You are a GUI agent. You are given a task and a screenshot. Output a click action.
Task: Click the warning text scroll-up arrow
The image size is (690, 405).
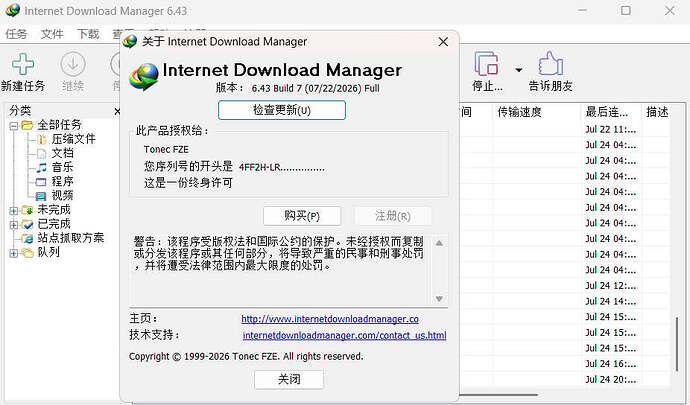(439, 243)
